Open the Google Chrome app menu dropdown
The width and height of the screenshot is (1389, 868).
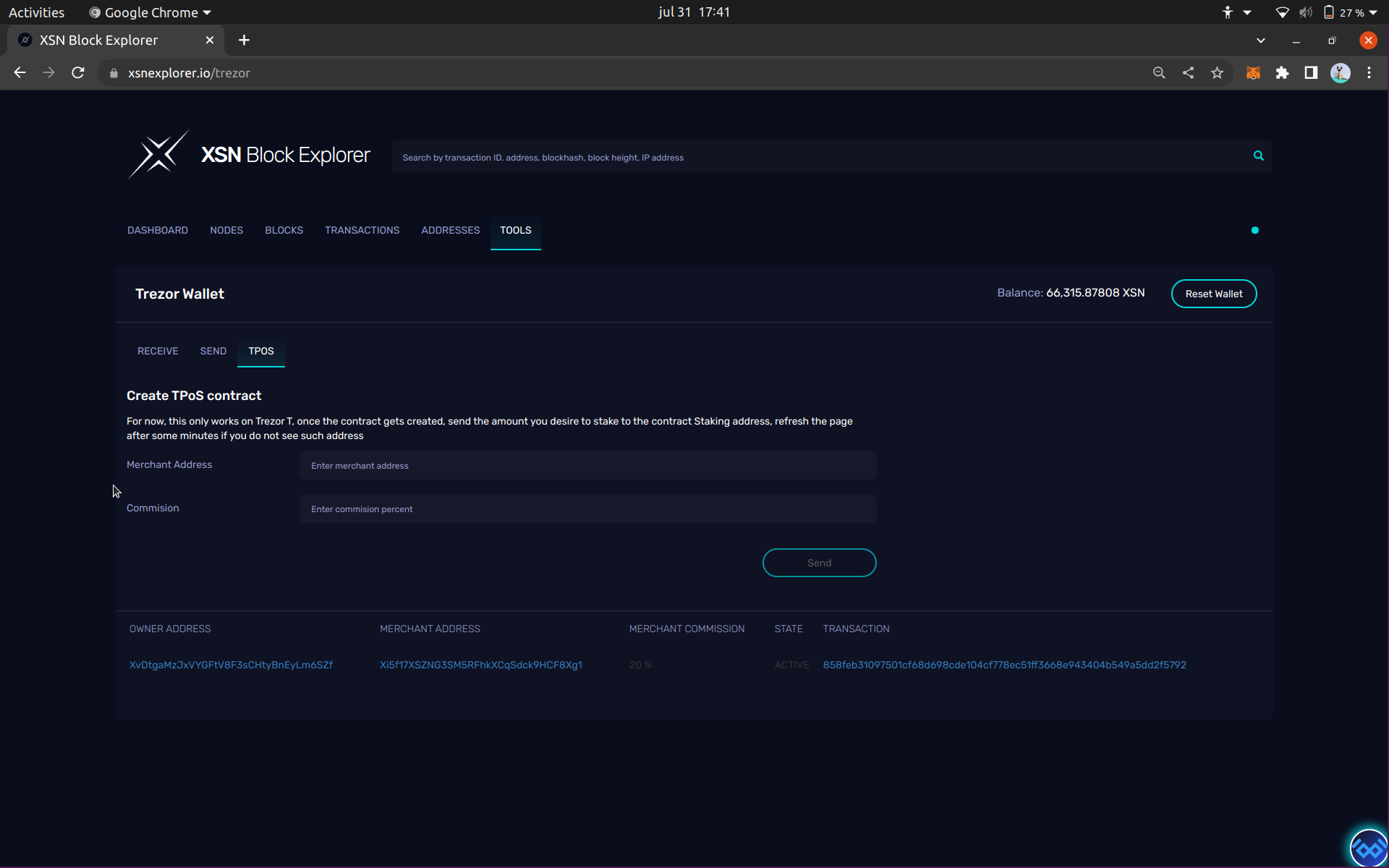point(150,12)
